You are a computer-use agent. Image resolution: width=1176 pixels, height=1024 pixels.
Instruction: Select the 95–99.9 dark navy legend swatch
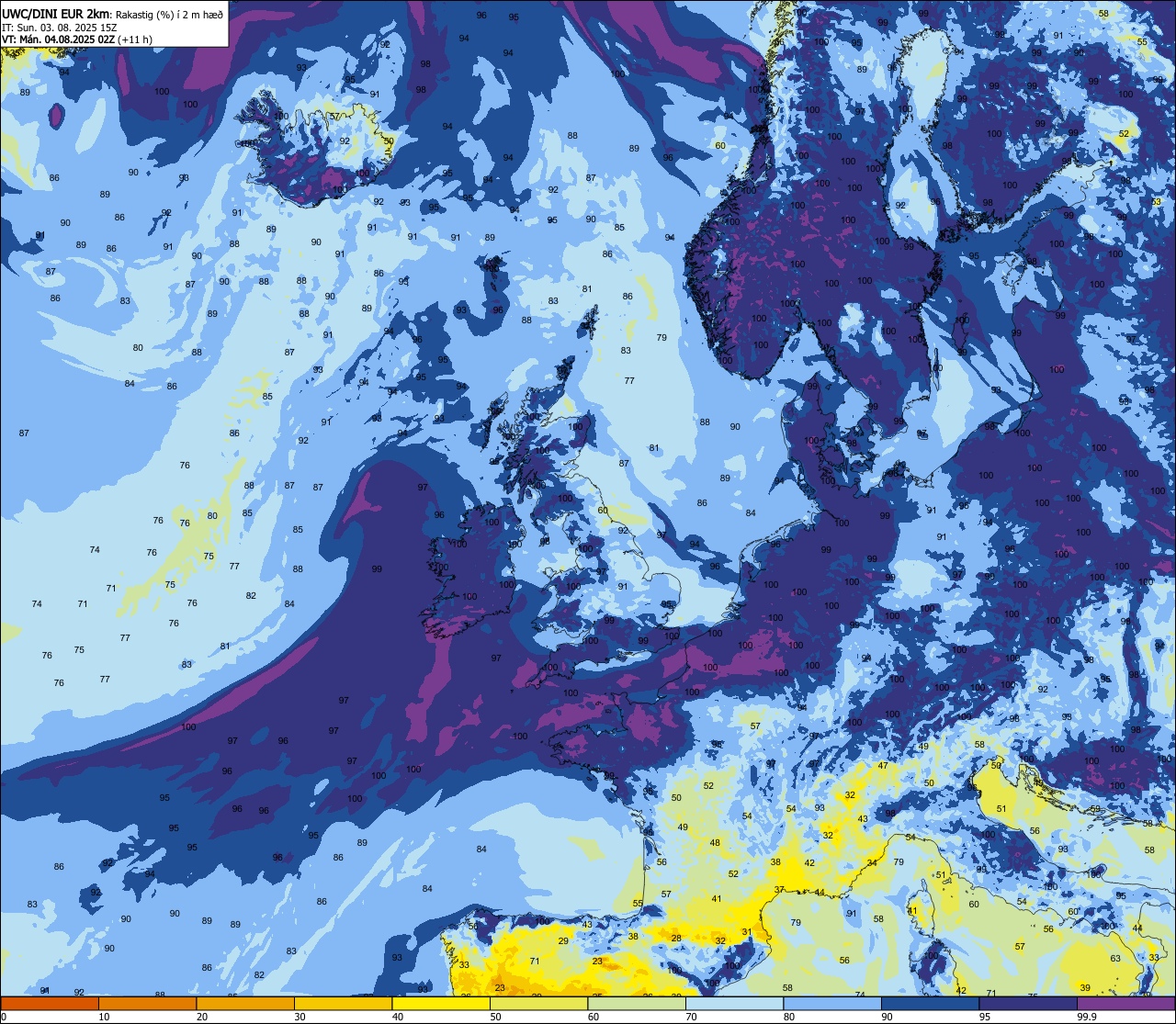point(1028,1003)
